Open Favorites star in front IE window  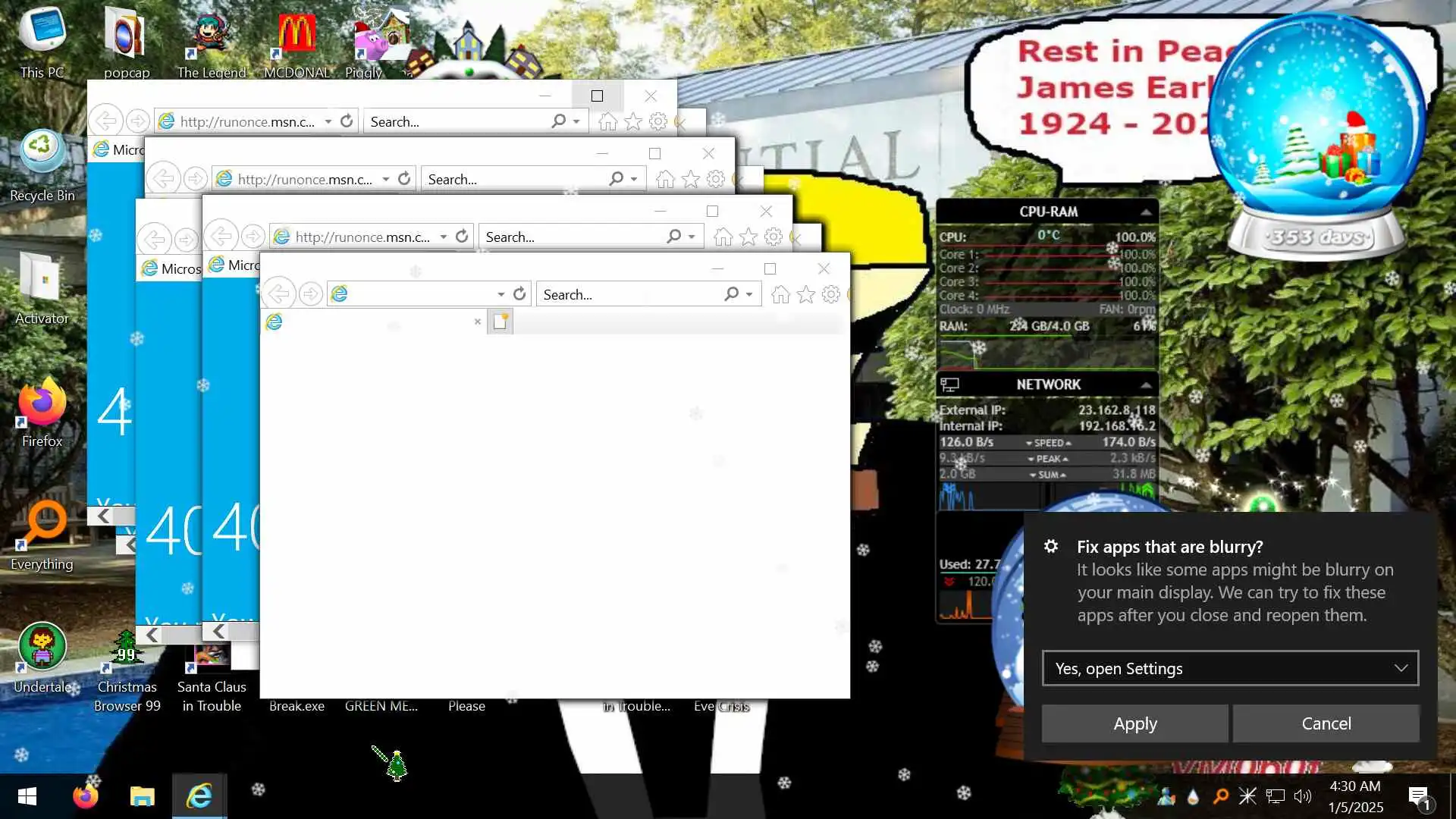click(806, 294)
